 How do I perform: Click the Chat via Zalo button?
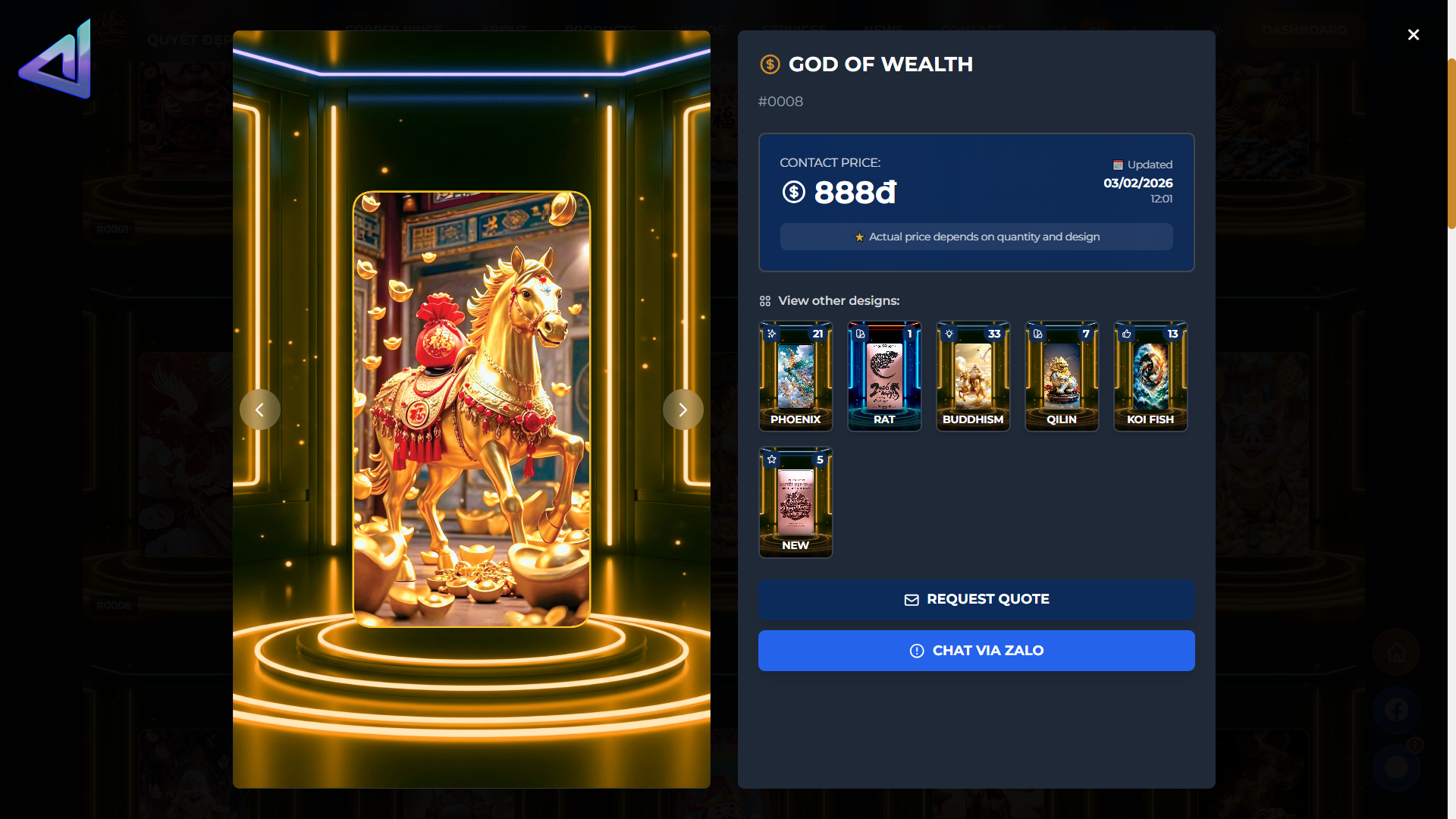[x=977, y=651]
